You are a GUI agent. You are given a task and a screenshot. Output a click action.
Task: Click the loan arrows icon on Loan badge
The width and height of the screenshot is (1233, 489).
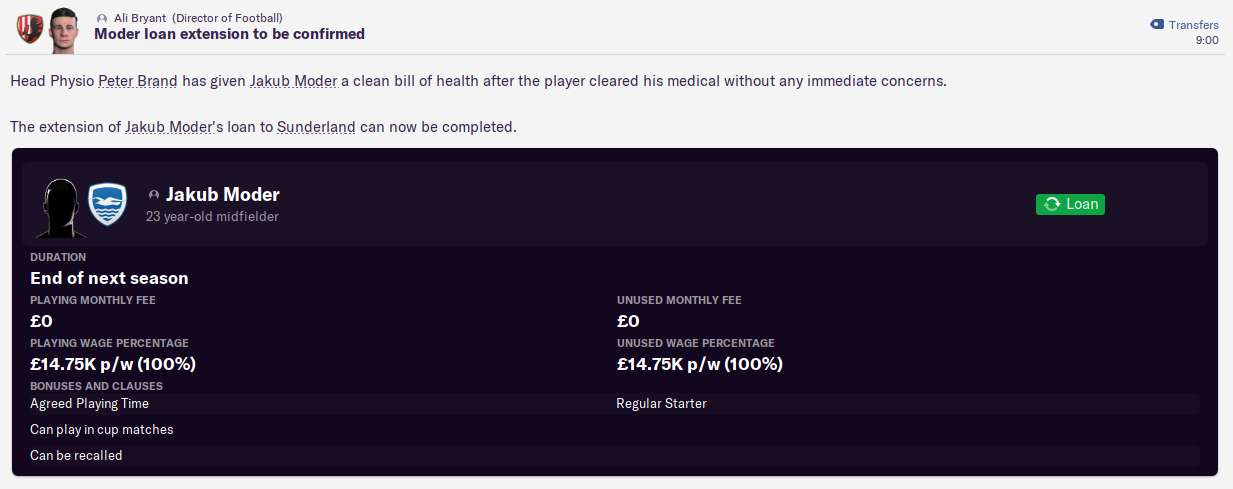click(1052, 204)
